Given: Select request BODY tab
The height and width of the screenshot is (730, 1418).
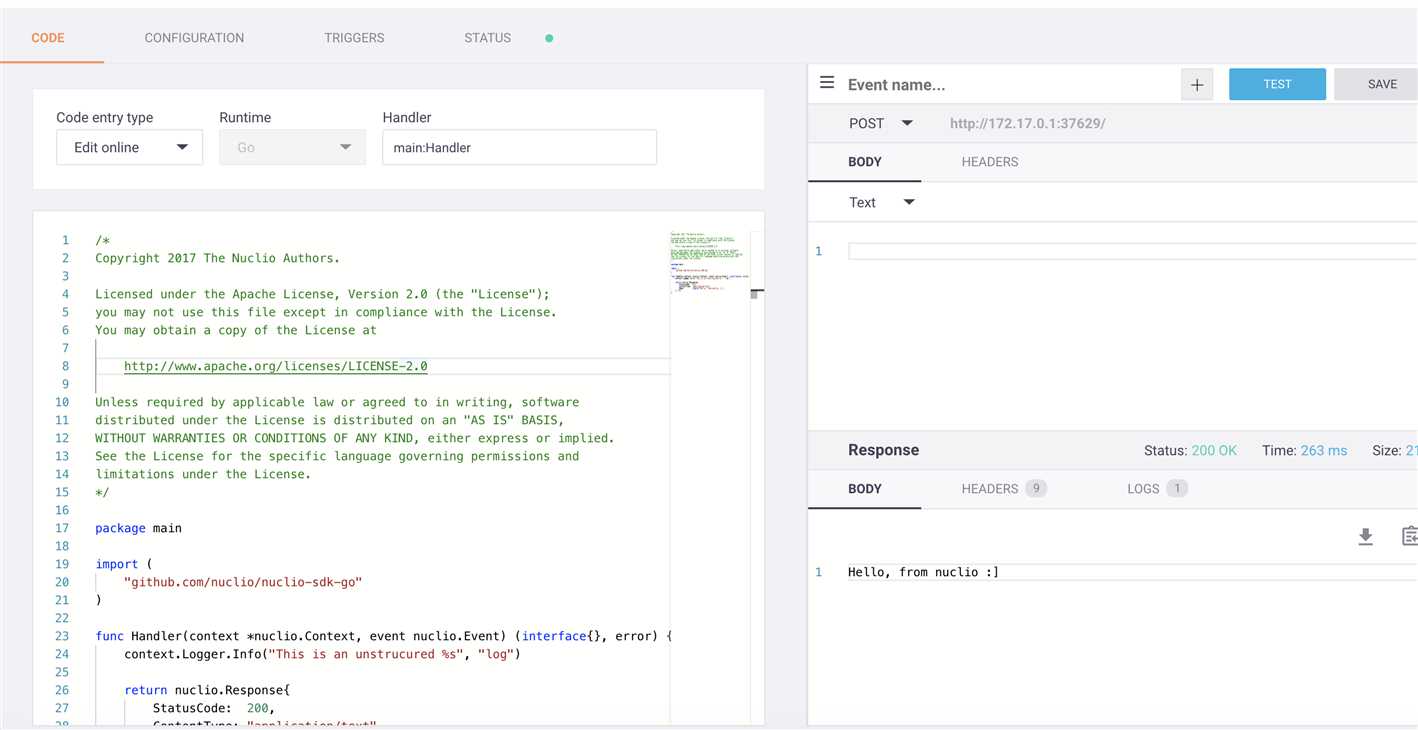Looking at the screenshot, I should point(865,162).
